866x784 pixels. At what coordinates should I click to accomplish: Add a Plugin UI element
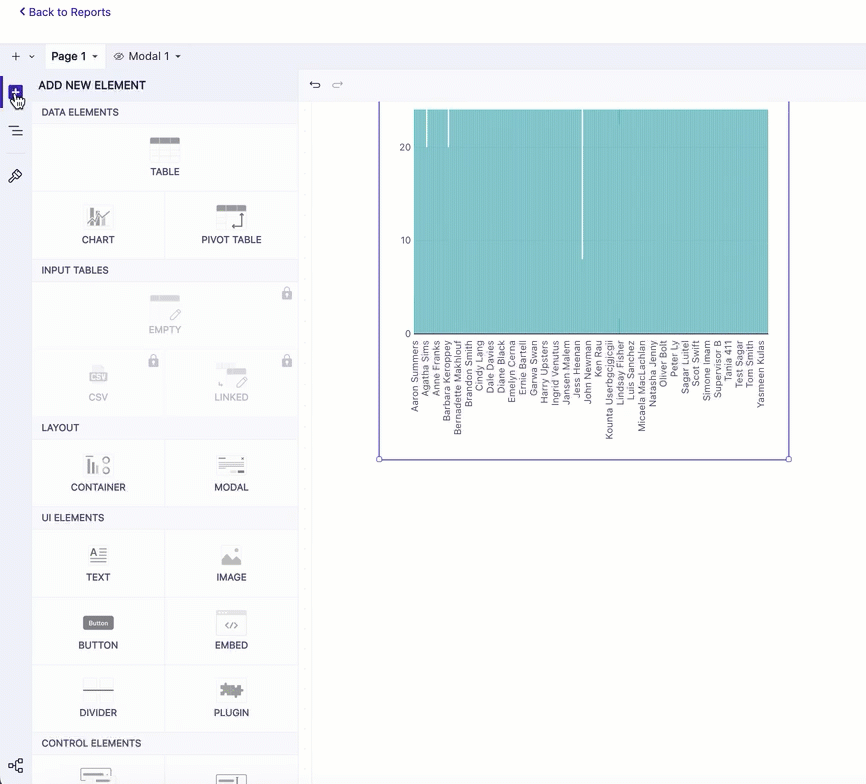231,698
